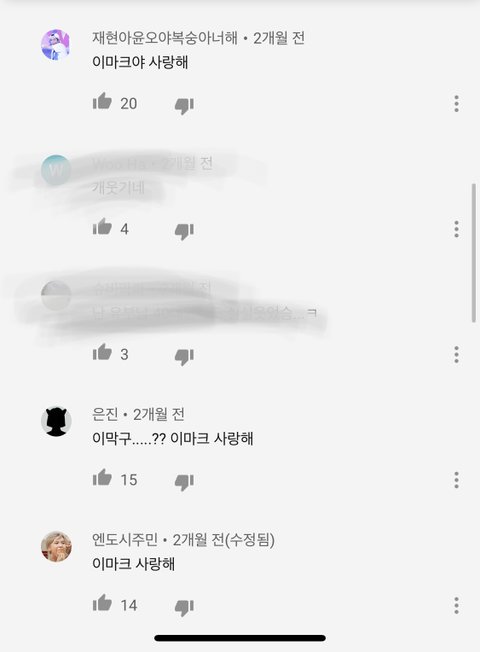
Task: Open more options for 엔도시주민's comment
Action: click(x=456, y=605)
